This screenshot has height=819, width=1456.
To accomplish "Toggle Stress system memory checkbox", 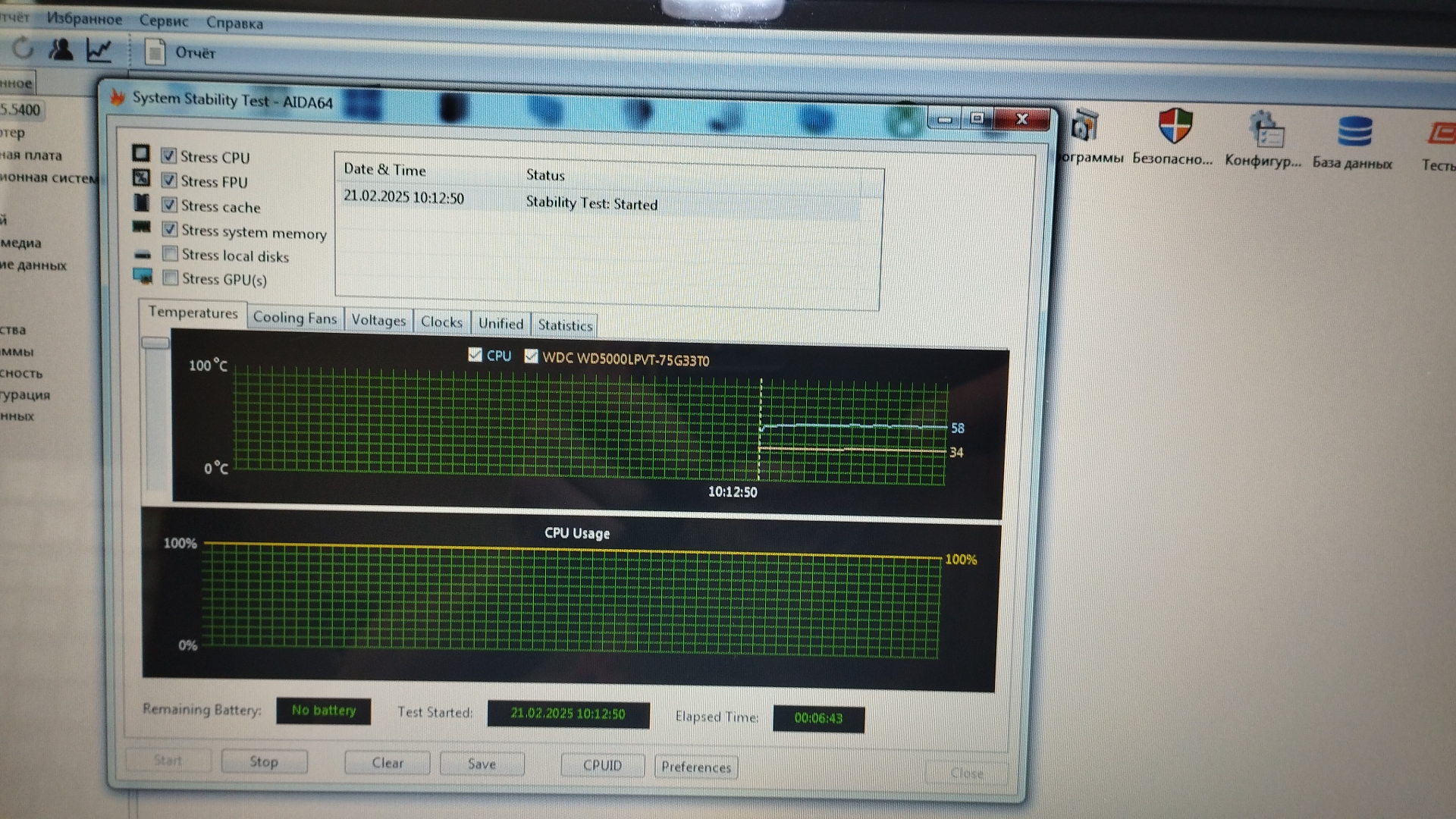I will [169, 229].
